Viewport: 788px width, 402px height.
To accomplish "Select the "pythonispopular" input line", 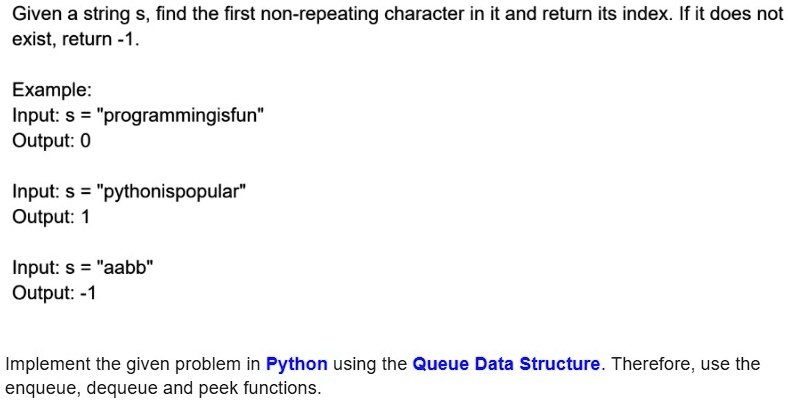I will (x=128, y=191).
